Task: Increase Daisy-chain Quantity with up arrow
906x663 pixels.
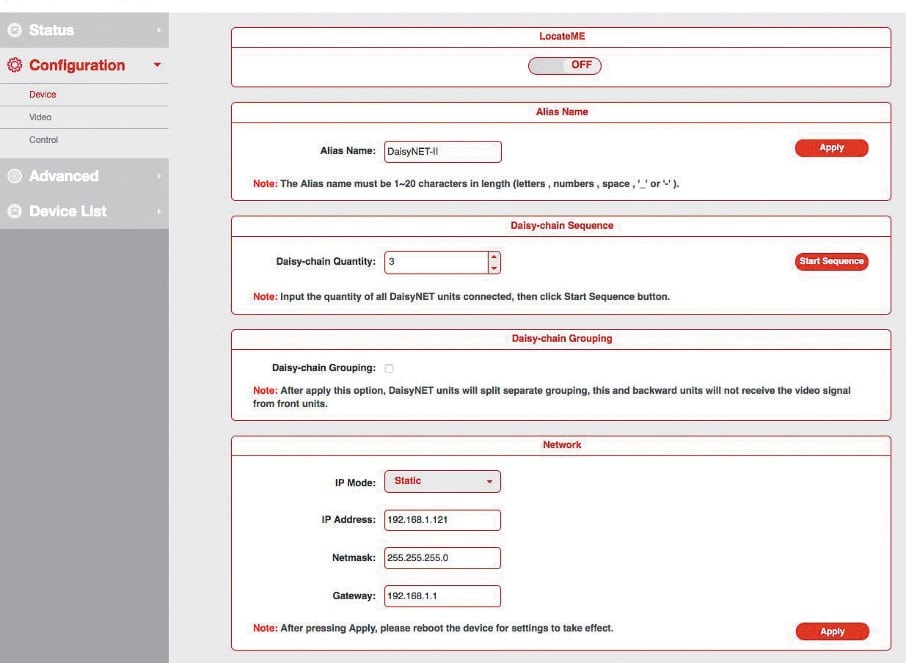Action: 493,256
